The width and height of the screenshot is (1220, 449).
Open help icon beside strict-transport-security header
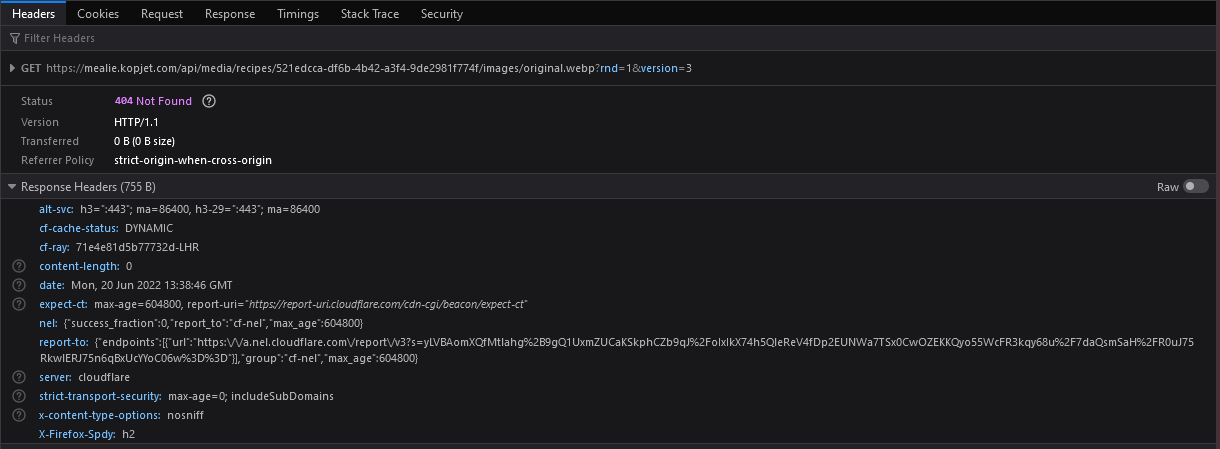(18, 396)
